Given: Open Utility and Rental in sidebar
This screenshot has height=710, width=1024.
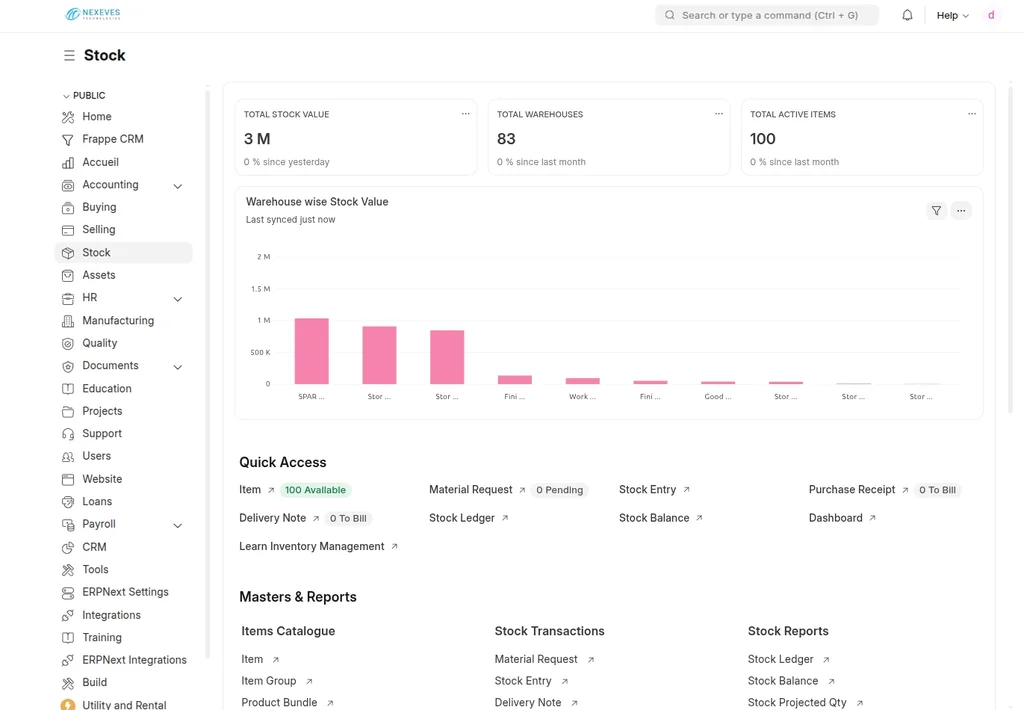Looking at the screenshot, I should 123,704.
